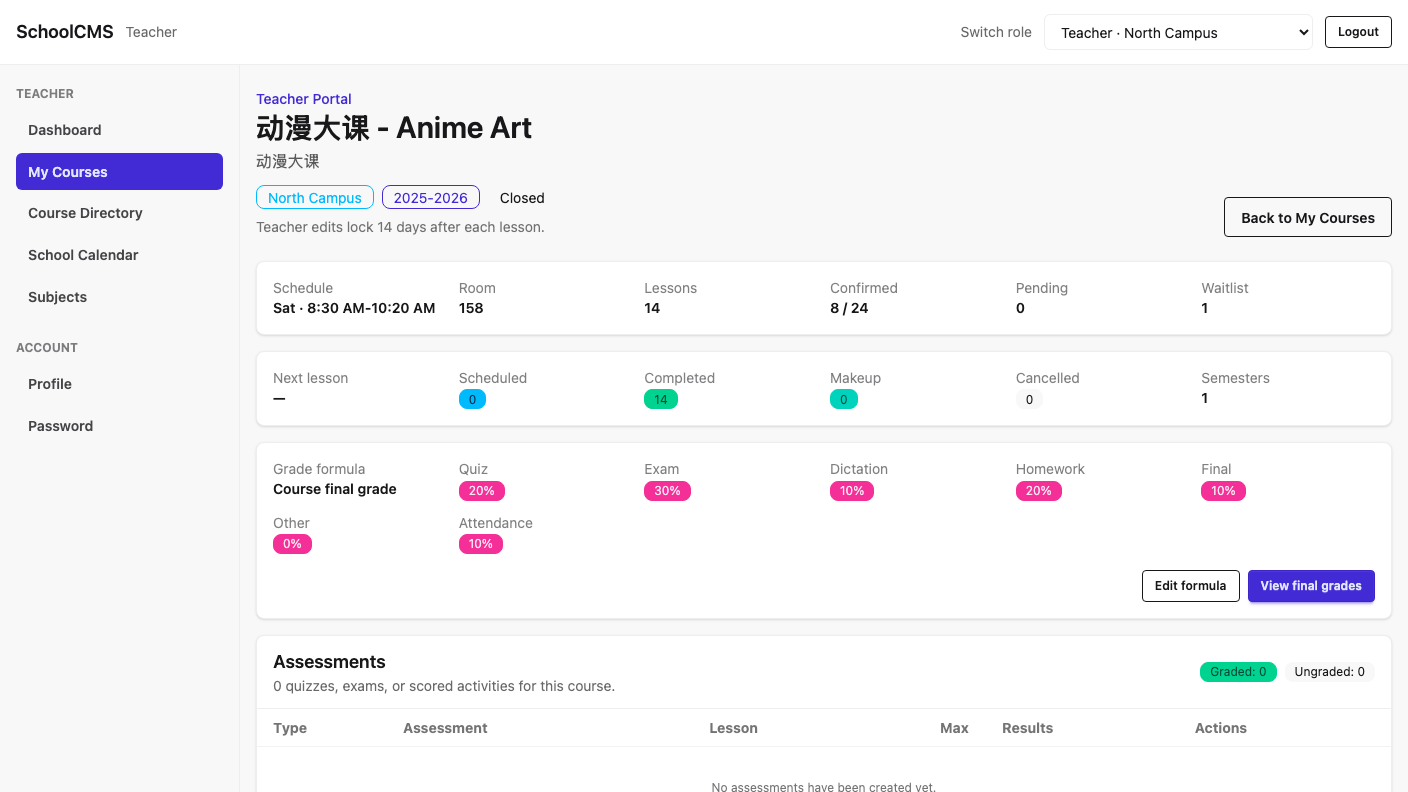Viewport: 1408px width, 792px height.
Task: Click the Dictation 10% badge
Action: point(852,491)
